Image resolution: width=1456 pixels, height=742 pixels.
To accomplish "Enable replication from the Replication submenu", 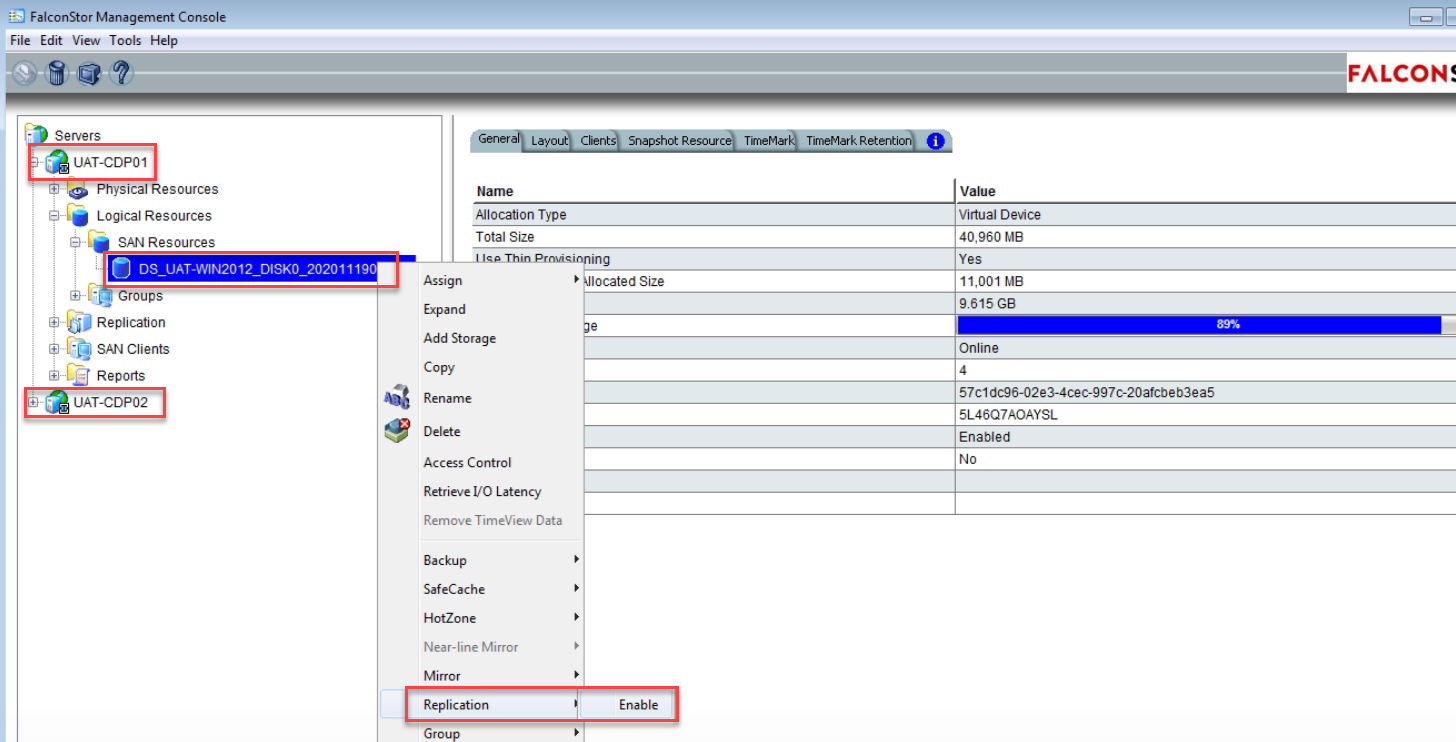I will 639,705.
